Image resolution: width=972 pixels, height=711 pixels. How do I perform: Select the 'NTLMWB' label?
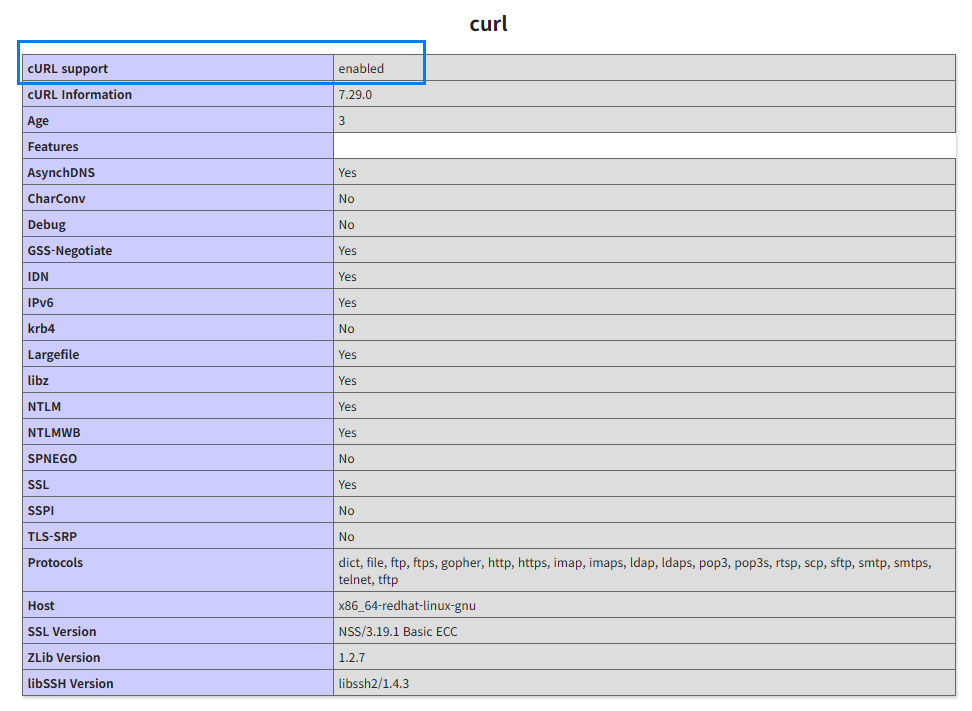[x=54, y=433]
